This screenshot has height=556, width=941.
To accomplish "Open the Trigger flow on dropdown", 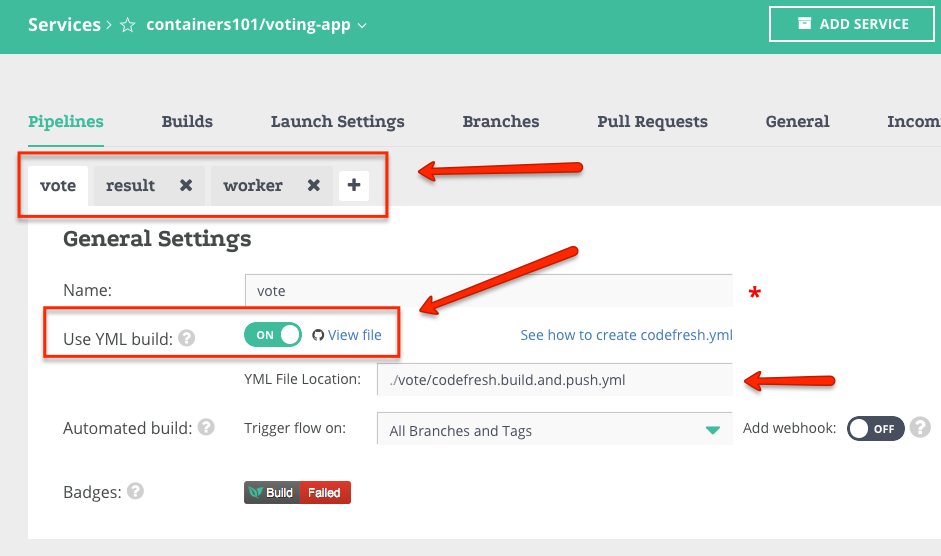I will tap(555, 429).
